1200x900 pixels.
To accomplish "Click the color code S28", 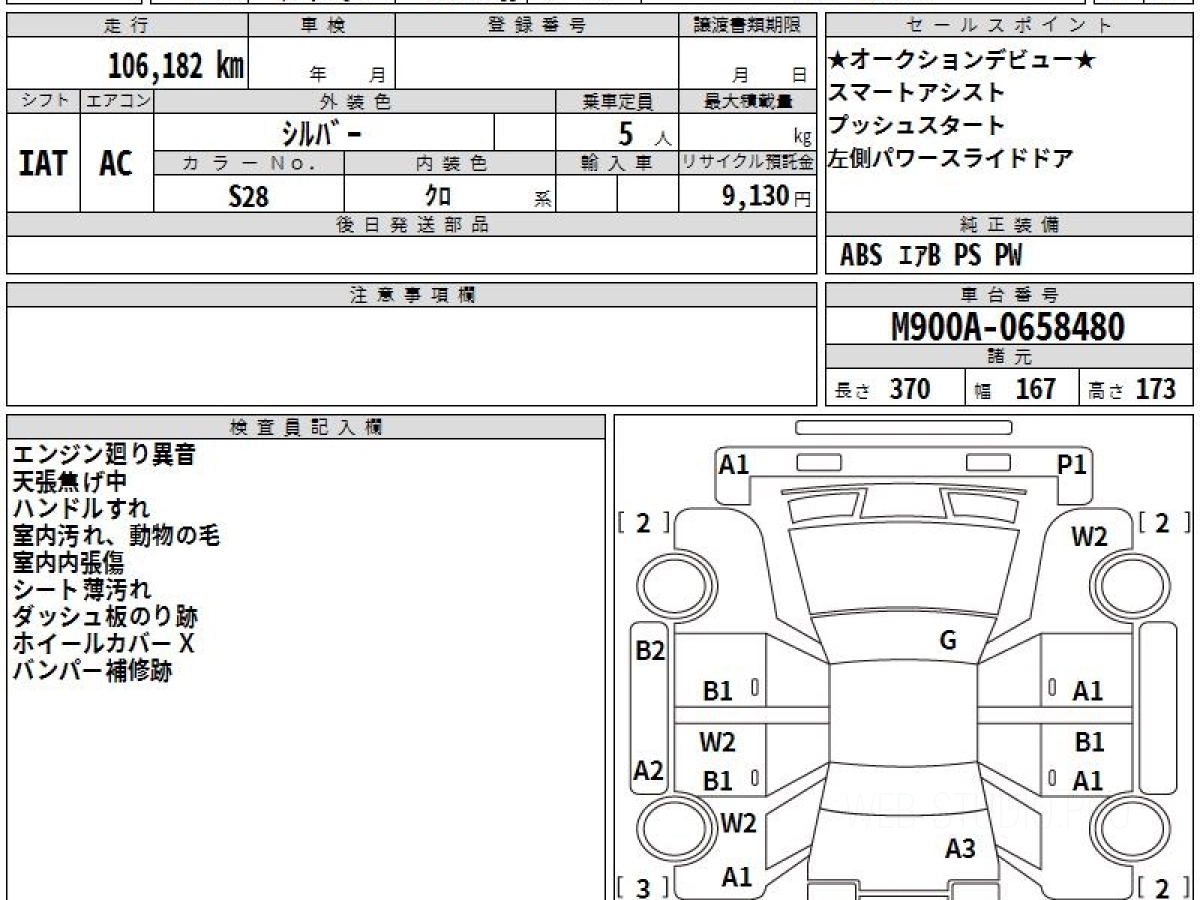I will pos(249,196).
